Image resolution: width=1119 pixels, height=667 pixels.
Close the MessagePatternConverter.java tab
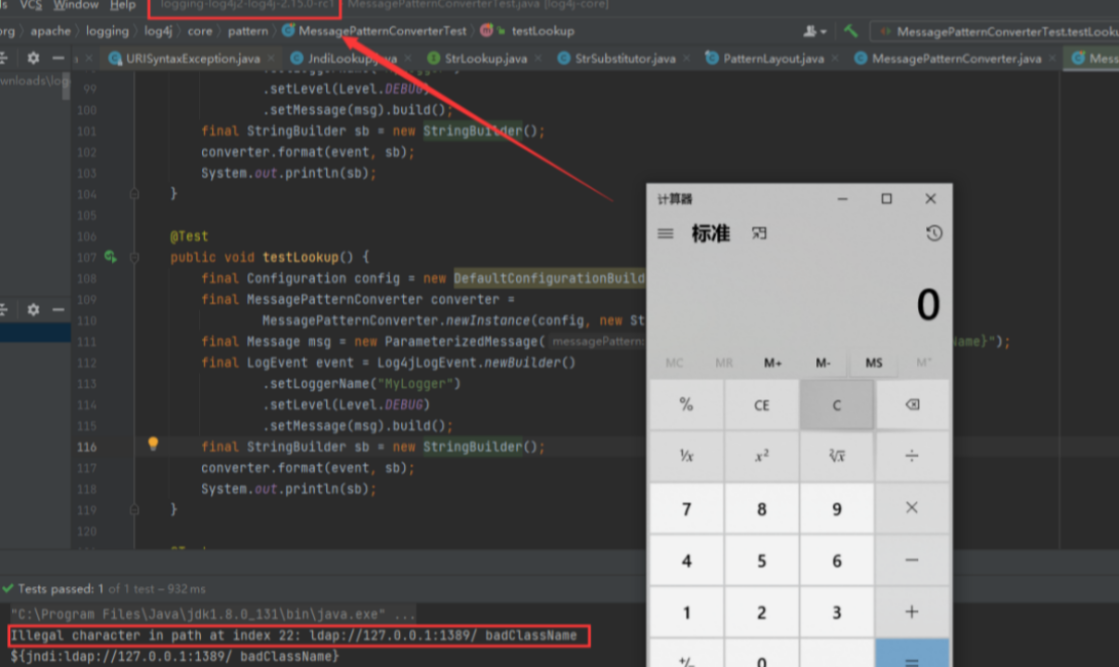tap(1052, 58)
